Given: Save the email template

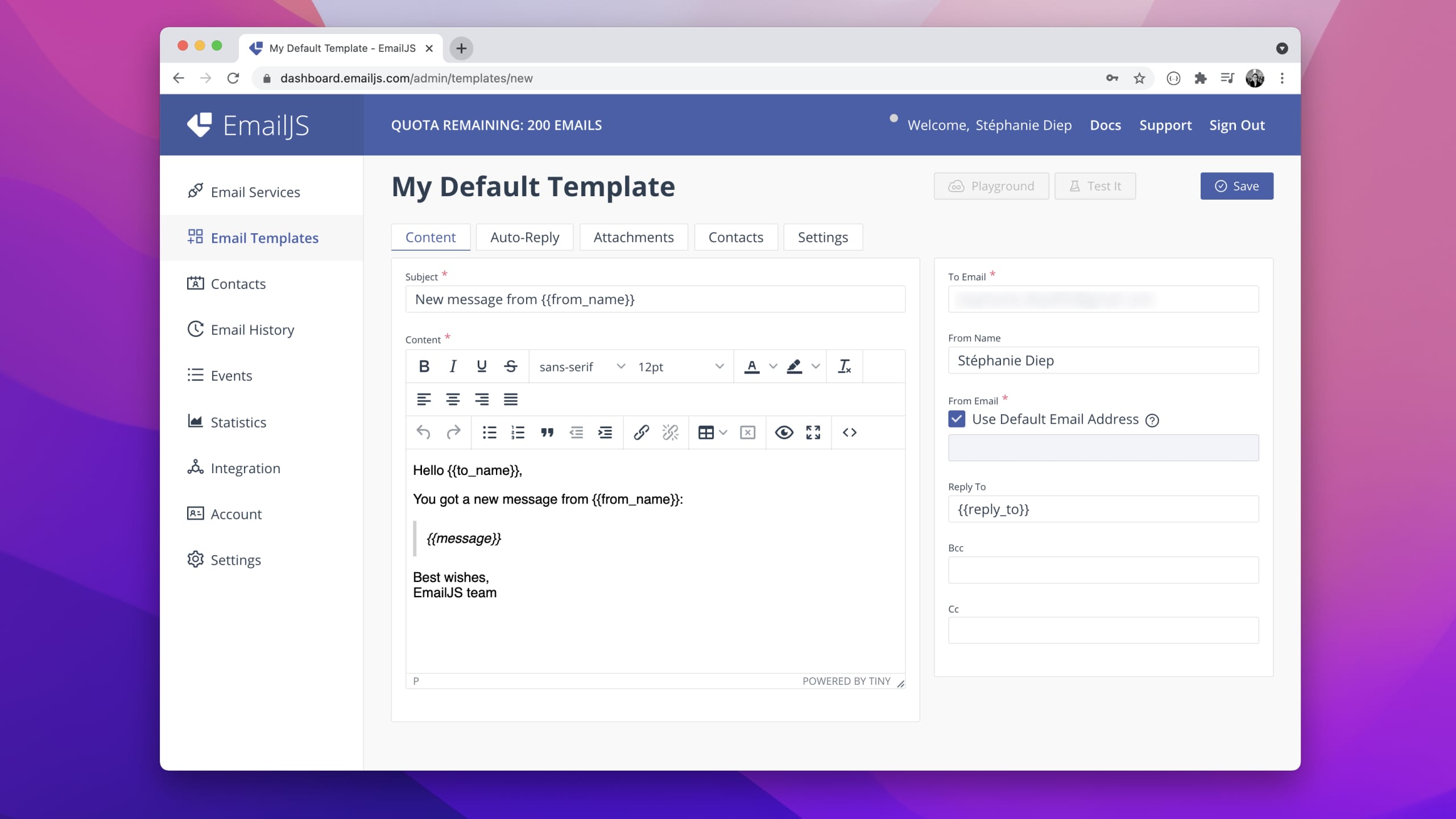Looking at the screenshot, I should pos(1236,186).
